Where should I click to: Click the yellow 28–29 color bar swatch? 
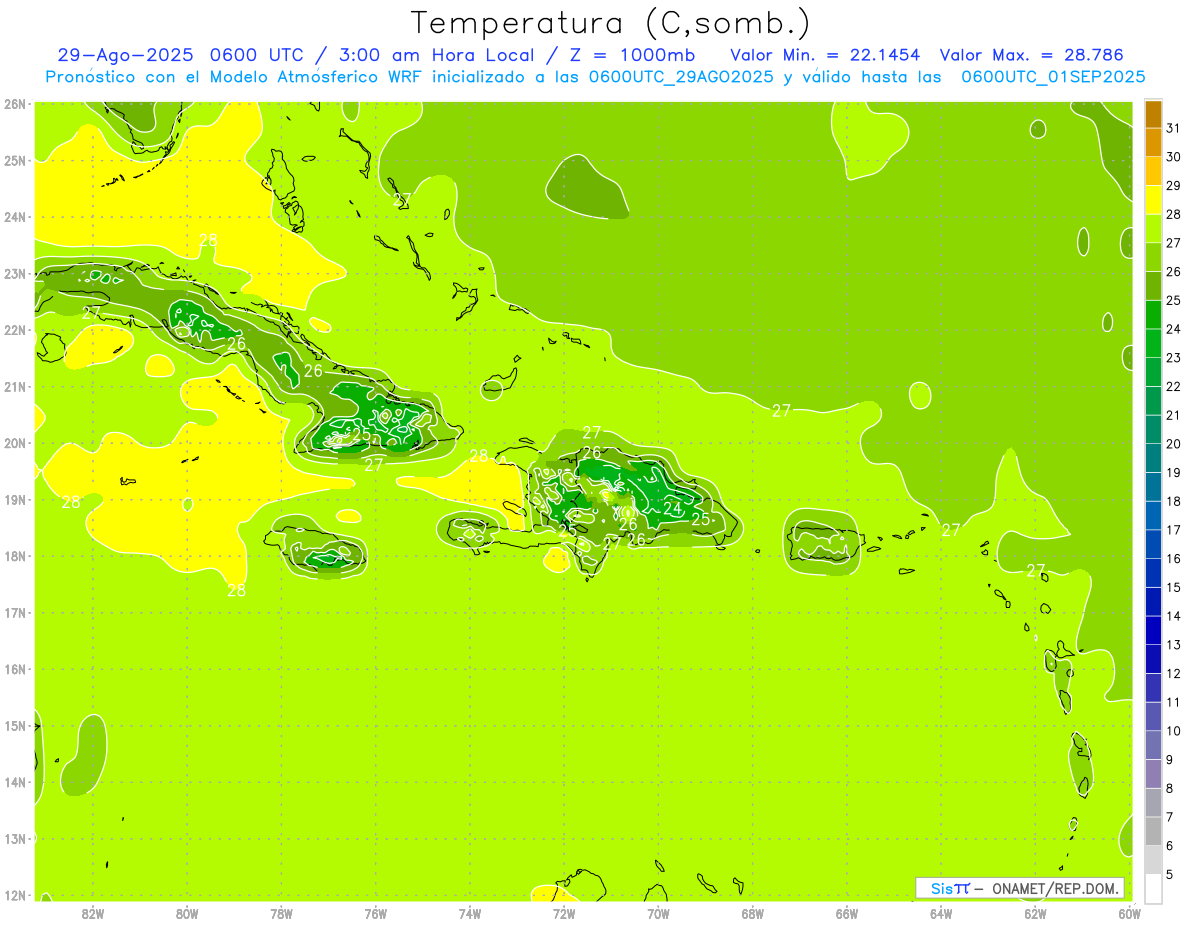coord(1153,199)
